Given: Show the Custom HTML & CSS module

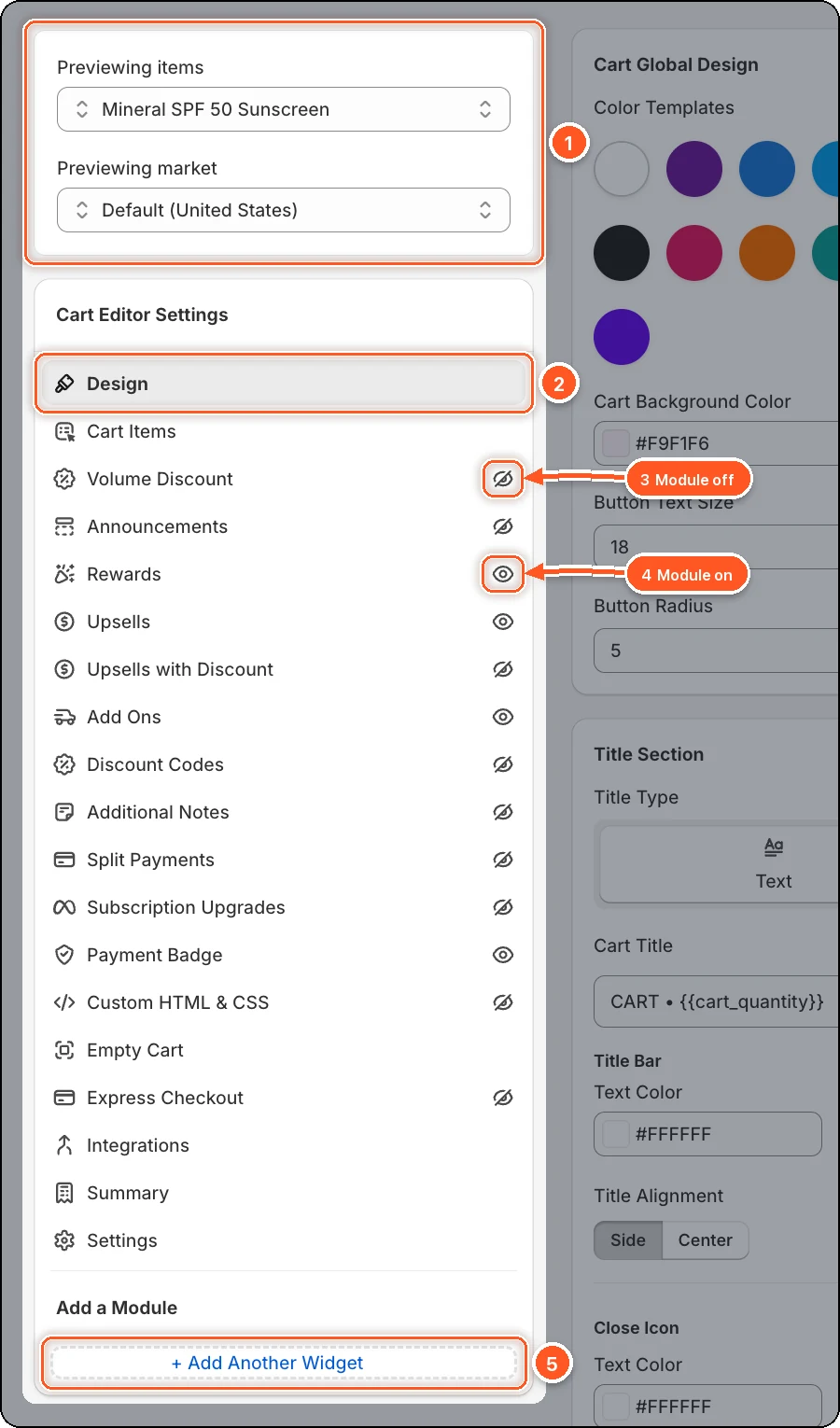Looking at the screenshot, I should pos(503,1002).
